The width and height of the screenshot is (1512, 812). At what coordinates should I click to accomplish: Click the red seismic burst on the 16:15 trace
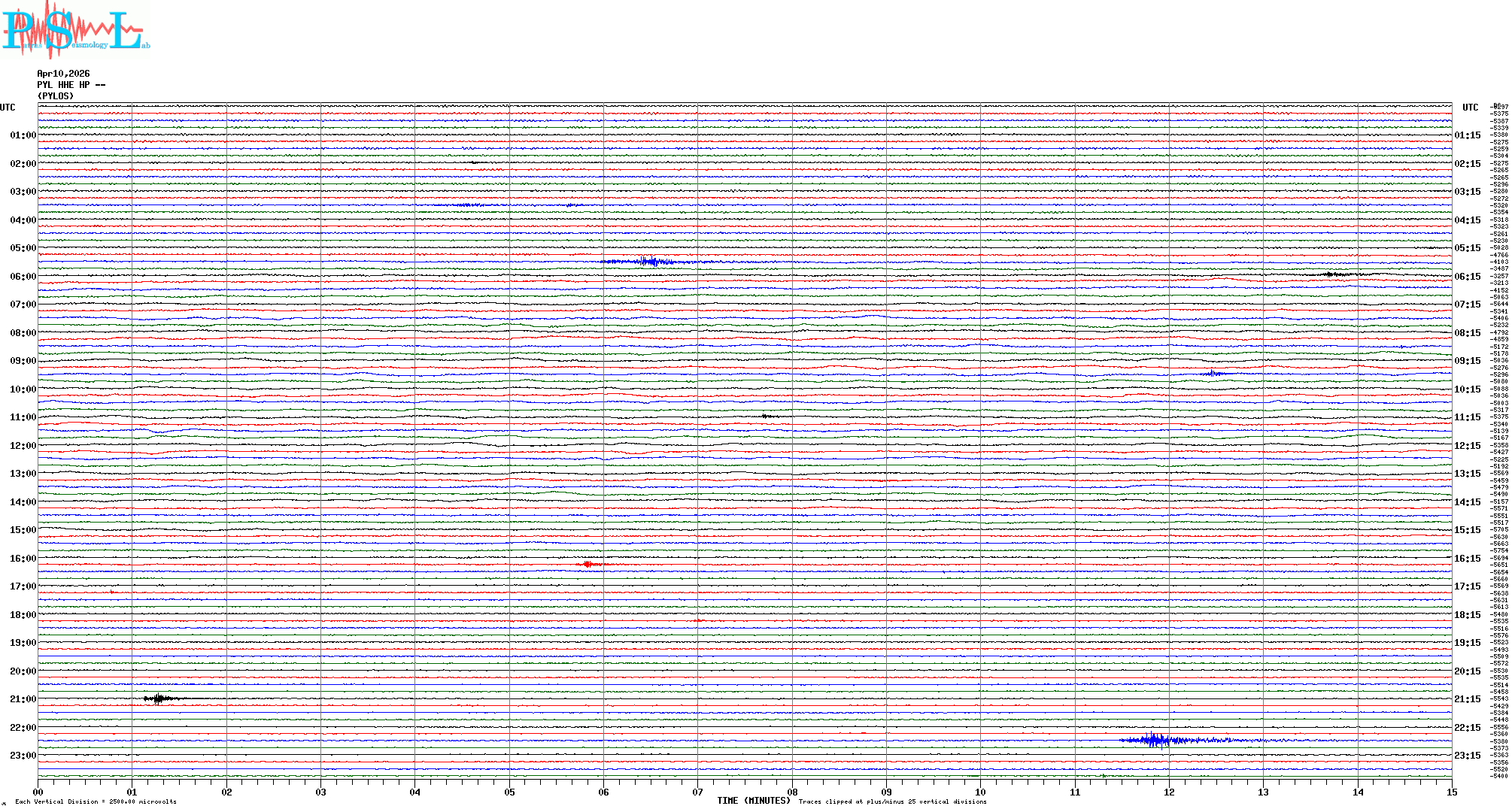point(588,564)
